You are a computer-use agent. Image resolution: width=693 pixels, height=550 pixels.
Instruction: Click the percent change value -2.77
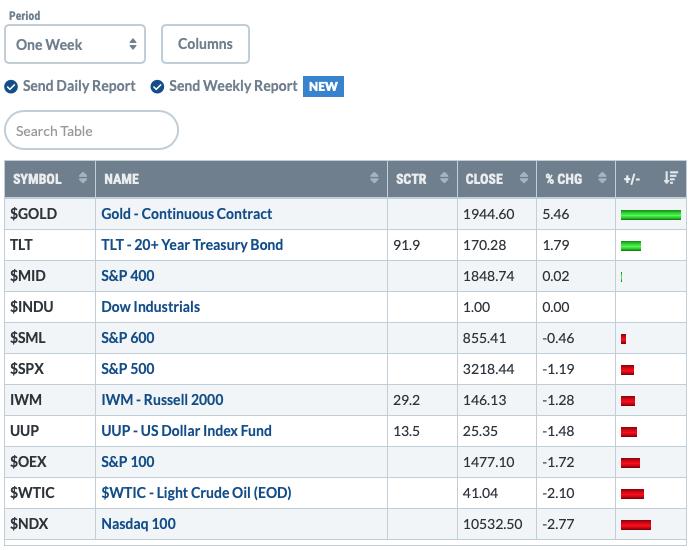pos(558,524)
